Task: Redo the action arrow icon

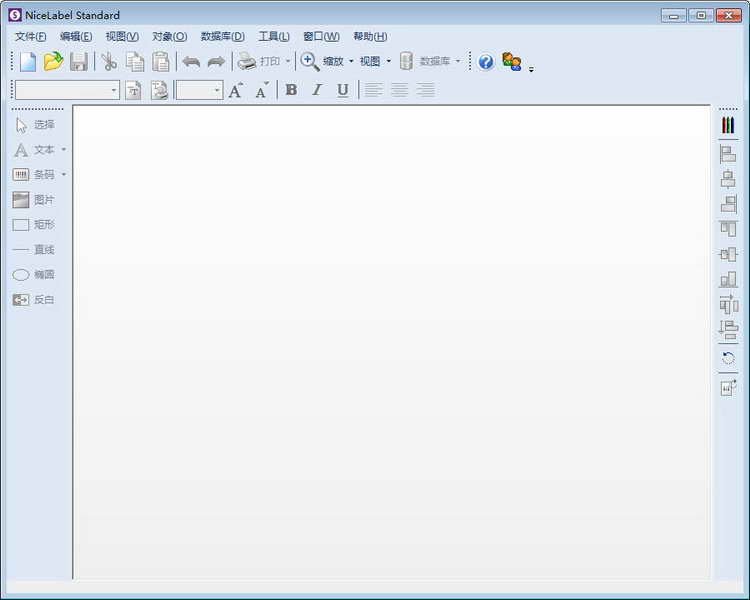Action: coord(216,62)
